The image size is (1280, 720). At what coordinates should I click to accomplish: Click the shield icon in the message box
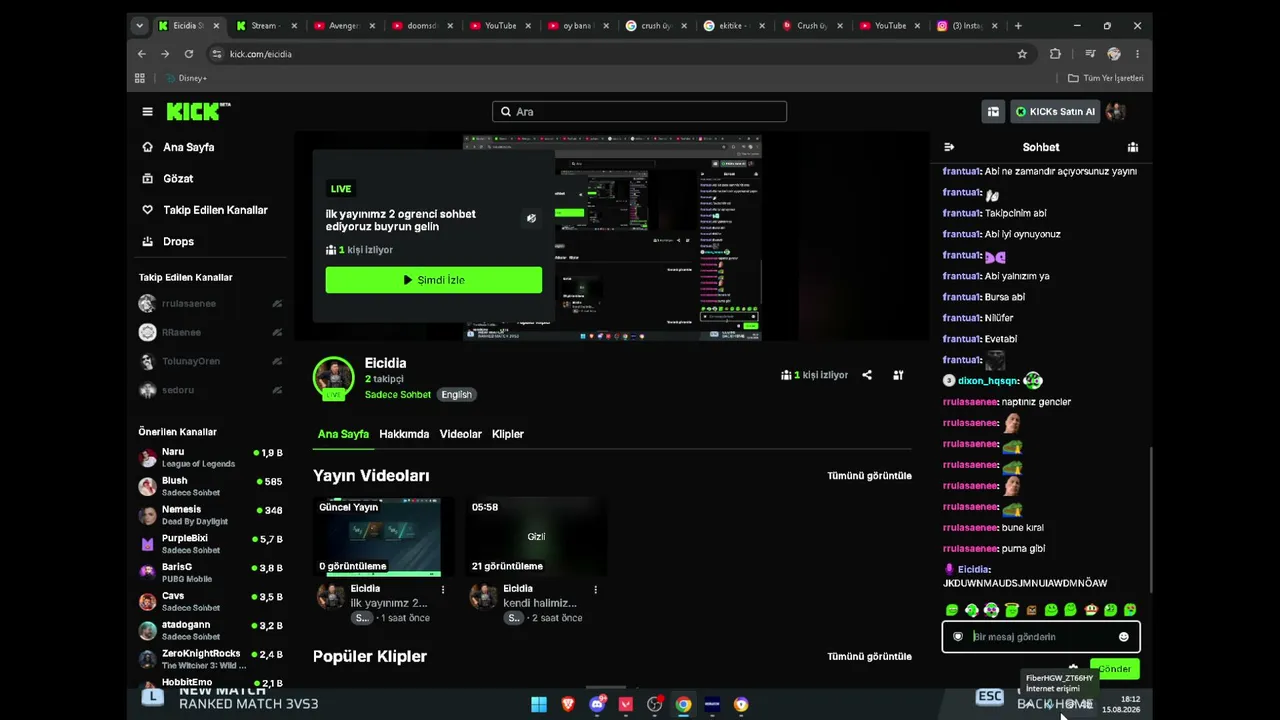click(x=958, y=637)
